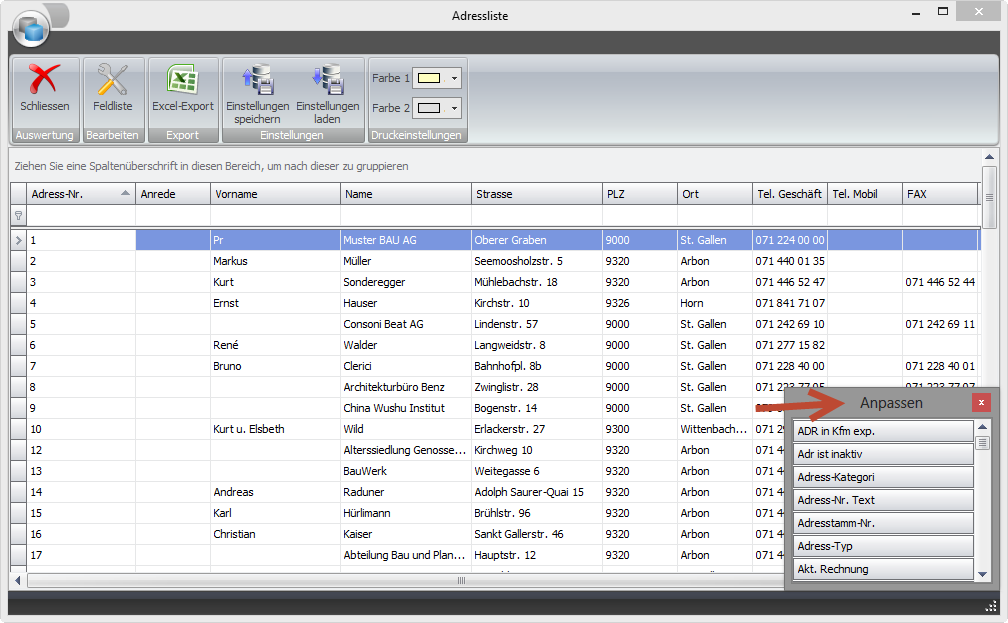Image resolution: width=1008 pixels, height=623 pixels.
Task: Click the grid's horizontal scrollbar left arrow
Action: click(x=17, y=580)
